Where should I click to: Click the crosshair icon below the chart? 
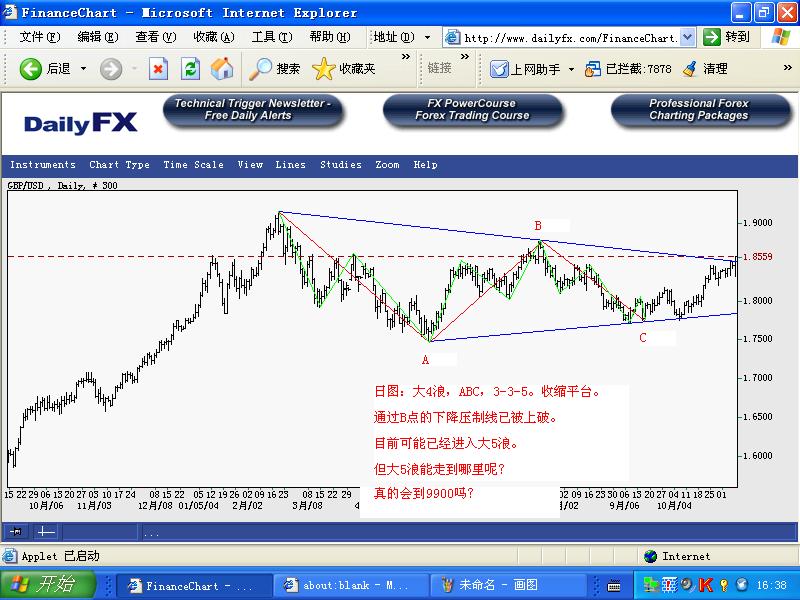coord(46,532)
